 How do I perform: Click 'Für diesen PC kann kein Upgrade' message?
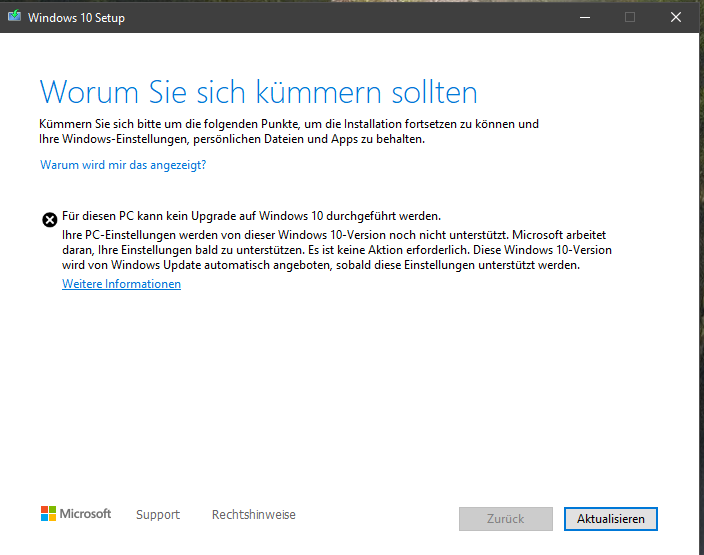click(251, 216)
